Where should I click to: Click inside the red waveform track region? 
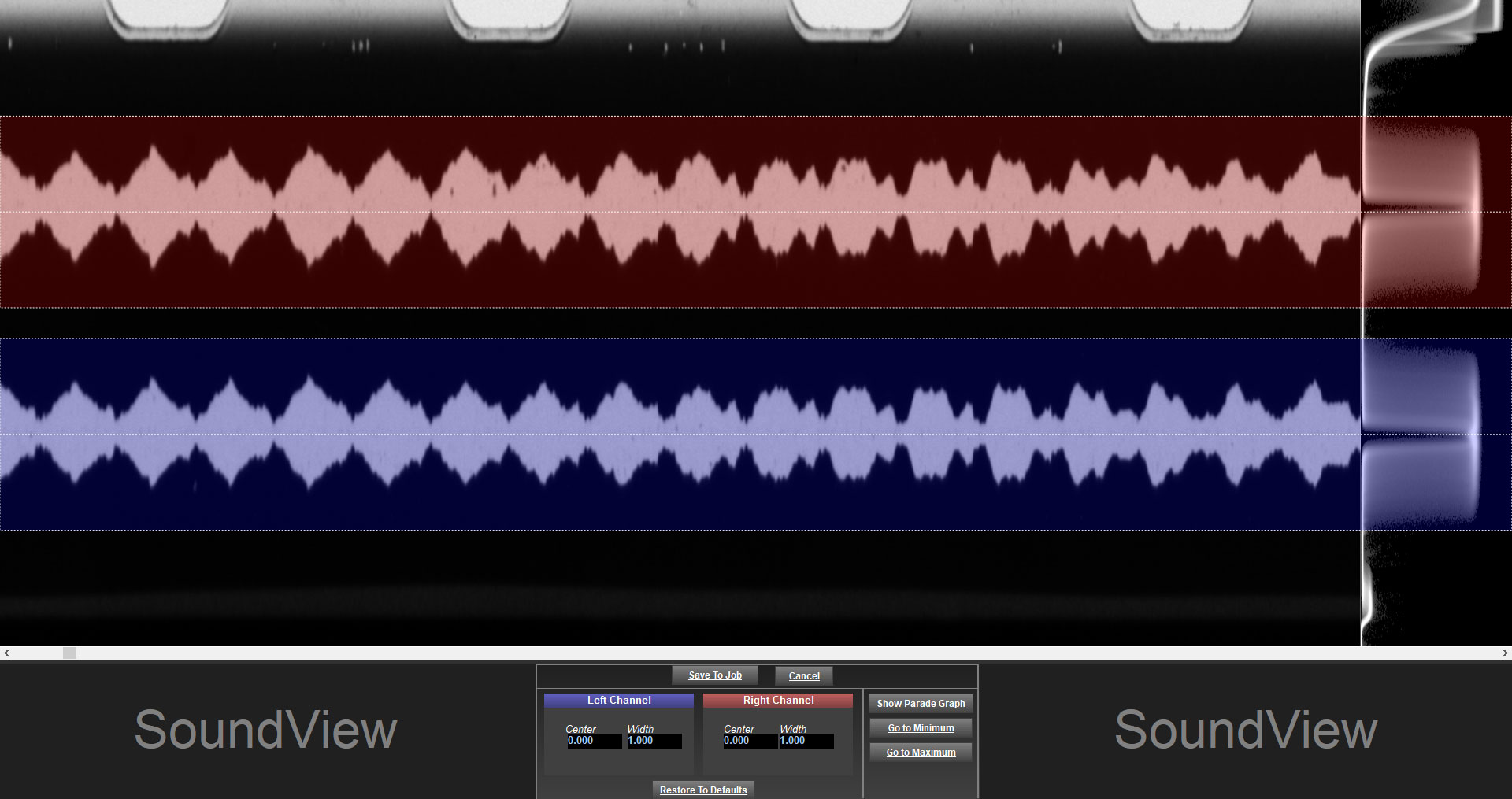click(677, 211)
